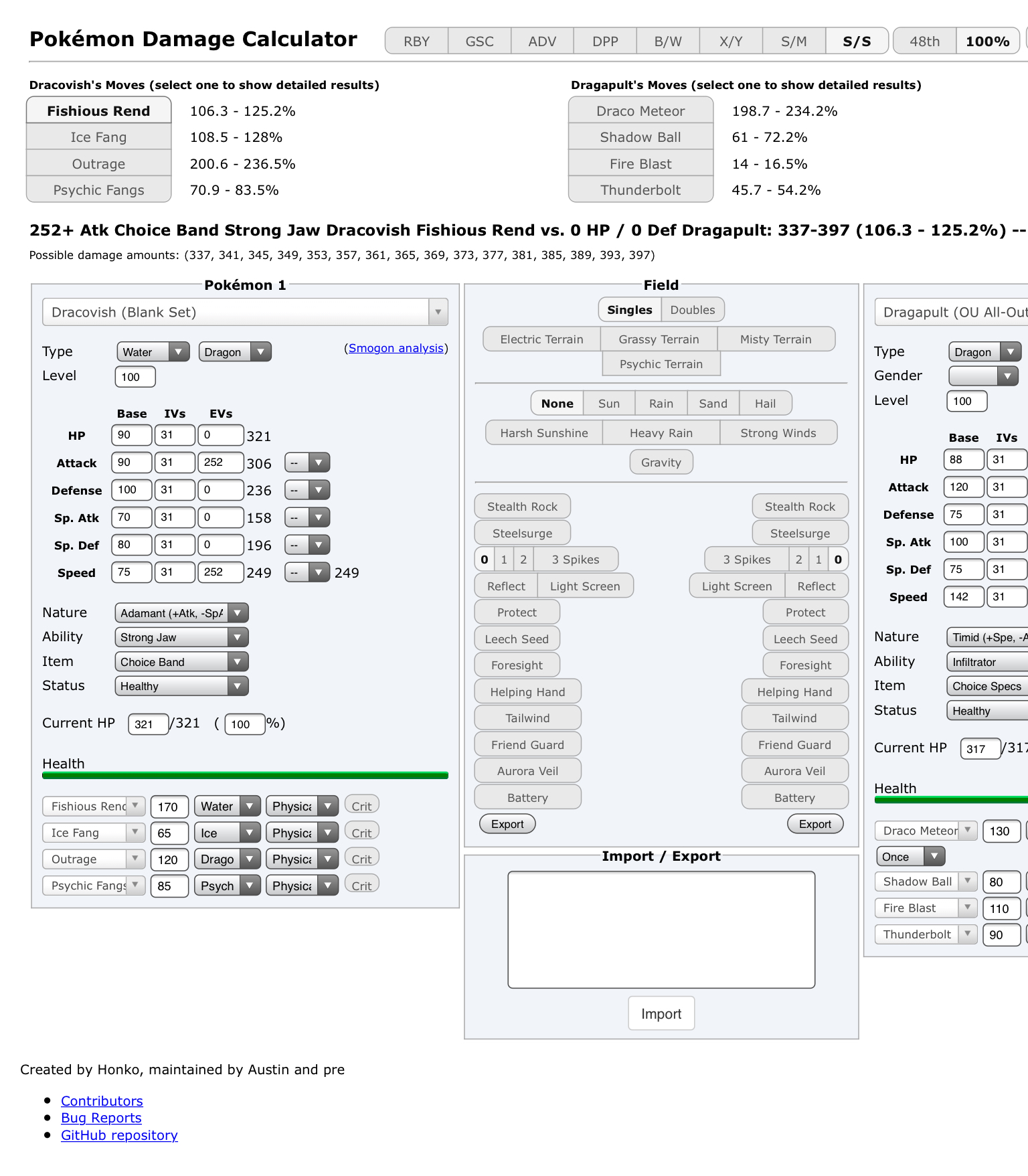The width and height of the screenshot is (1028, 1176).
Task: Open Dracovish Speed boost dropdown
Action: [307, 573]
